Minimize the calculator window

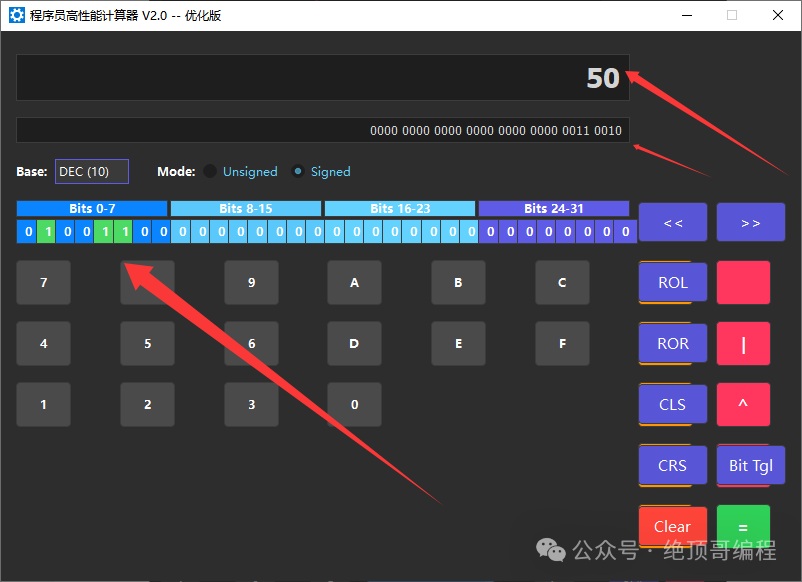click(x=687, y=15)
